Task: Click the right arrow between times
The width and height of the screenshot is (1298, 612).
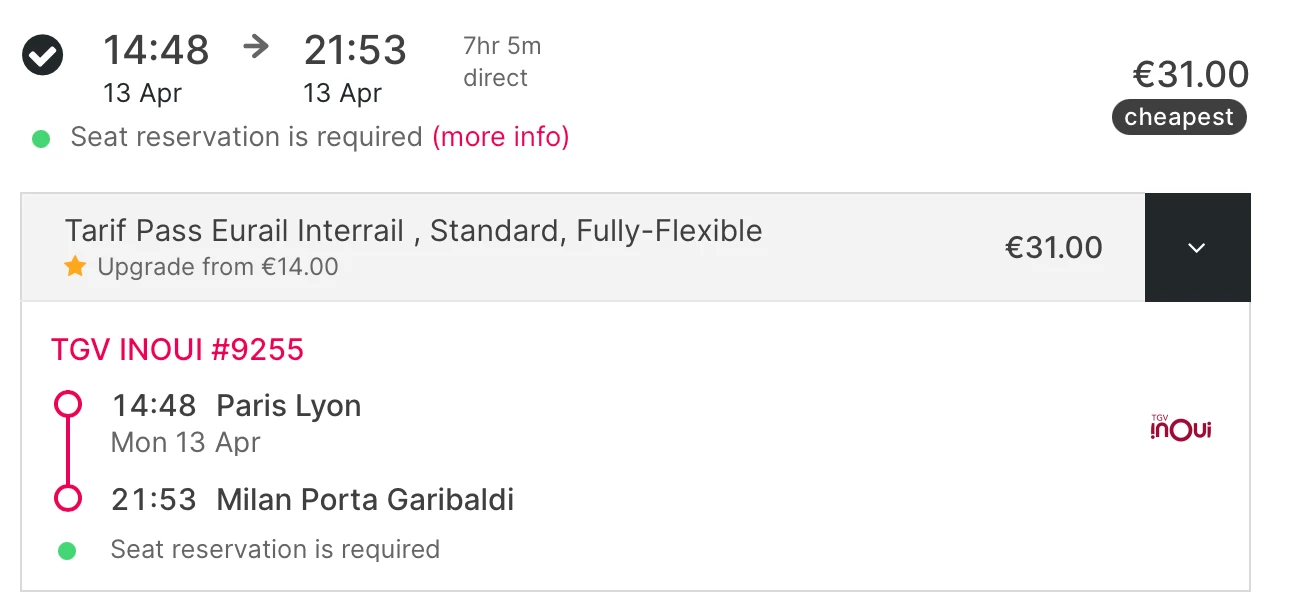Action: (257, 47)
